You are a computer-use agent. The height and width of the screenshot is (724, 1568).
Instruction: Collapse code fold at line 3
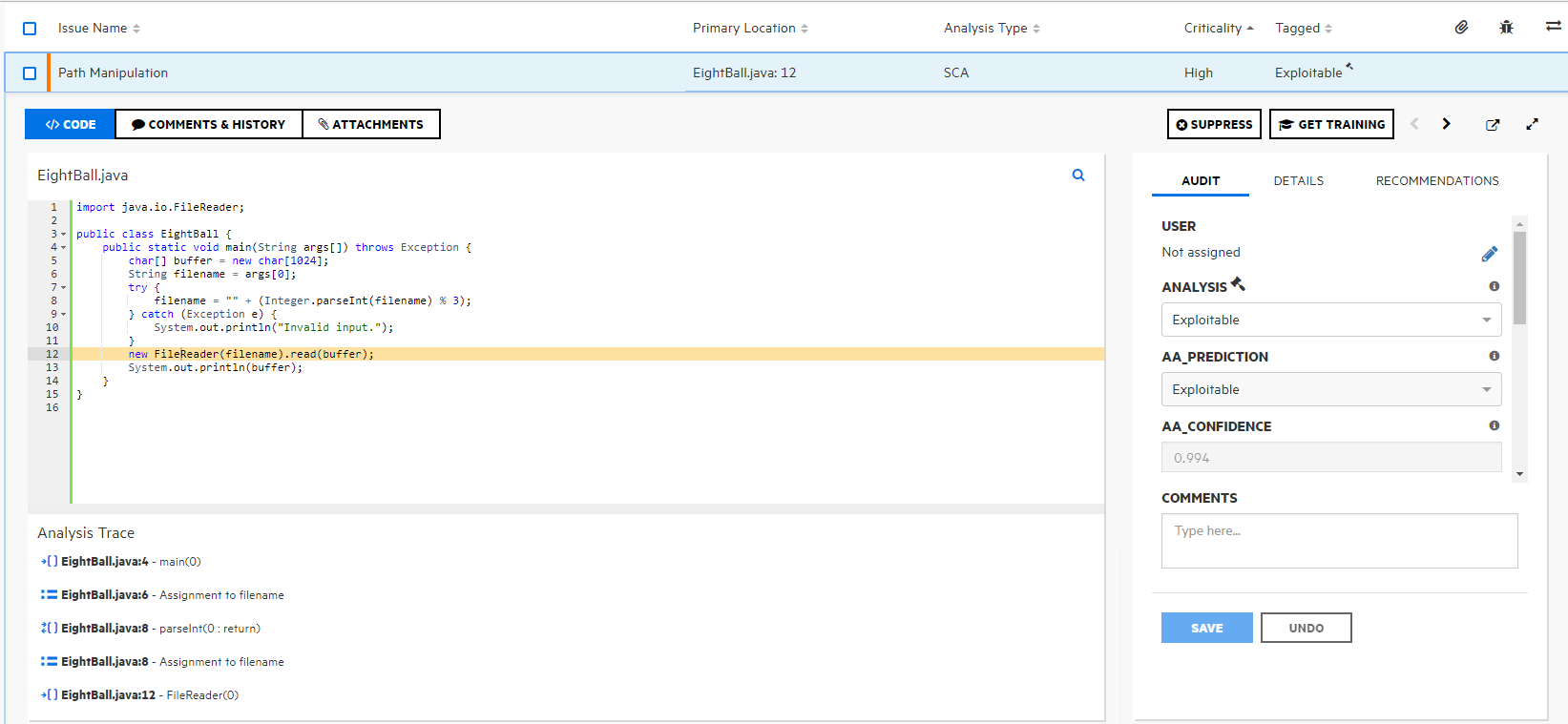64,235
